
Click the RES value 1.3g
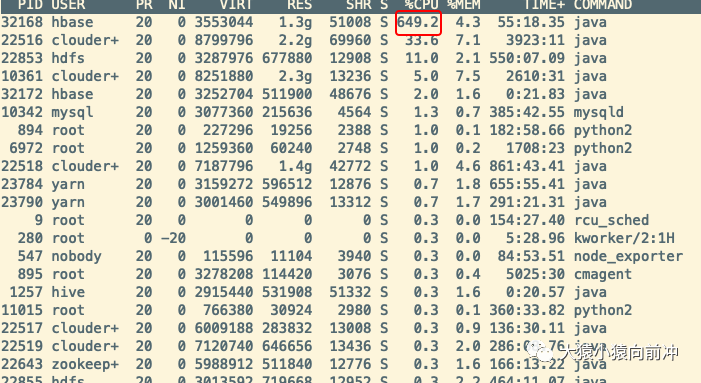point(296,22)
